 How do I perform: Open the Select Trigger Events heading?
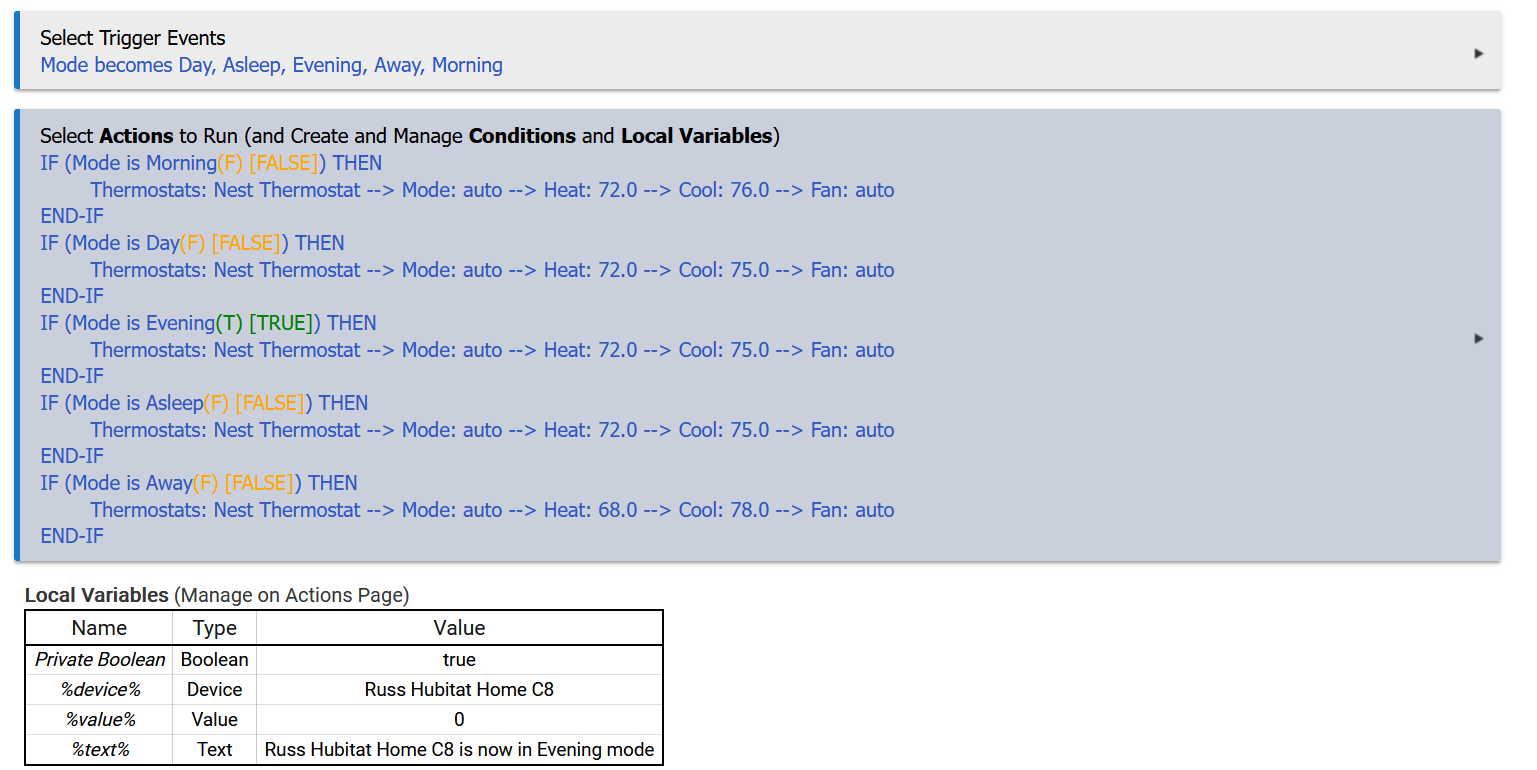[x=133, y=38]
